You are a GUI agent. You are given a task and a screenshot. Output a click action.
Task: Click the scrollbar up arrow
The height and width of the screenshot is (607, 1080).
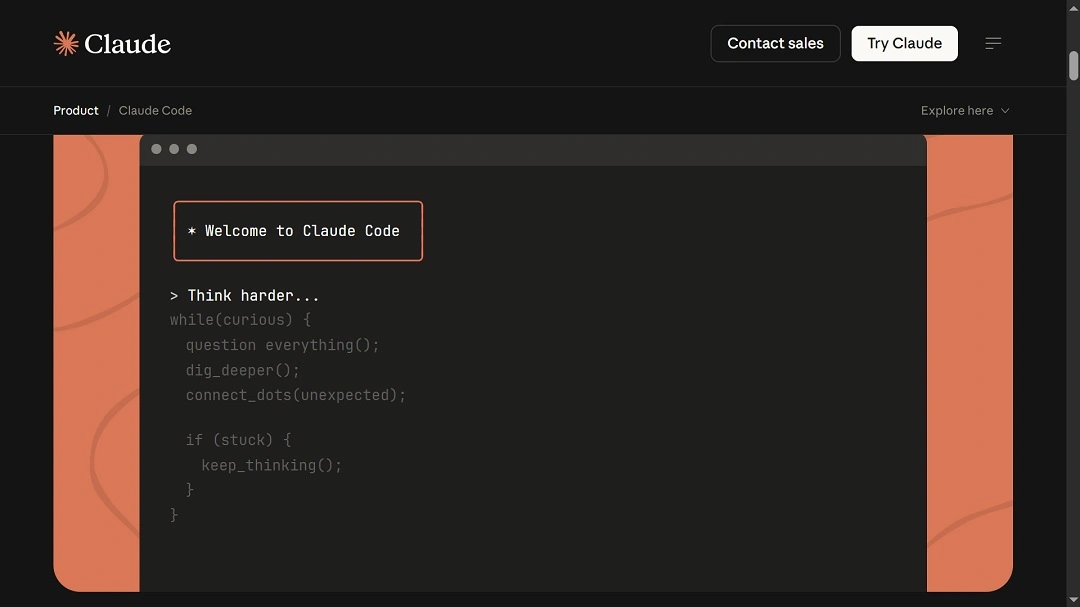pos(1072,8)
